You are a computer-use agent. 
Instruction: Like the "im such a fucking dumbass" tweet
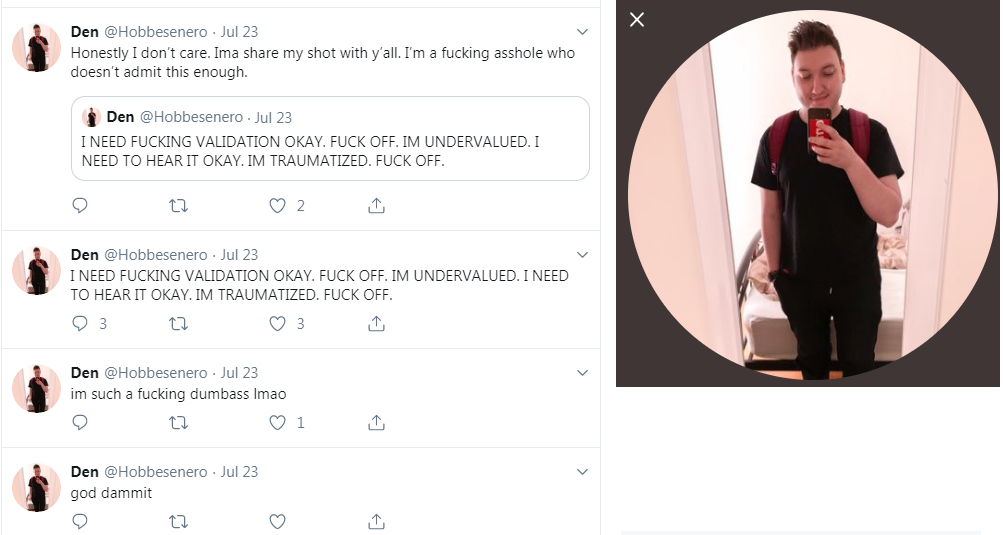pos(277,422)
